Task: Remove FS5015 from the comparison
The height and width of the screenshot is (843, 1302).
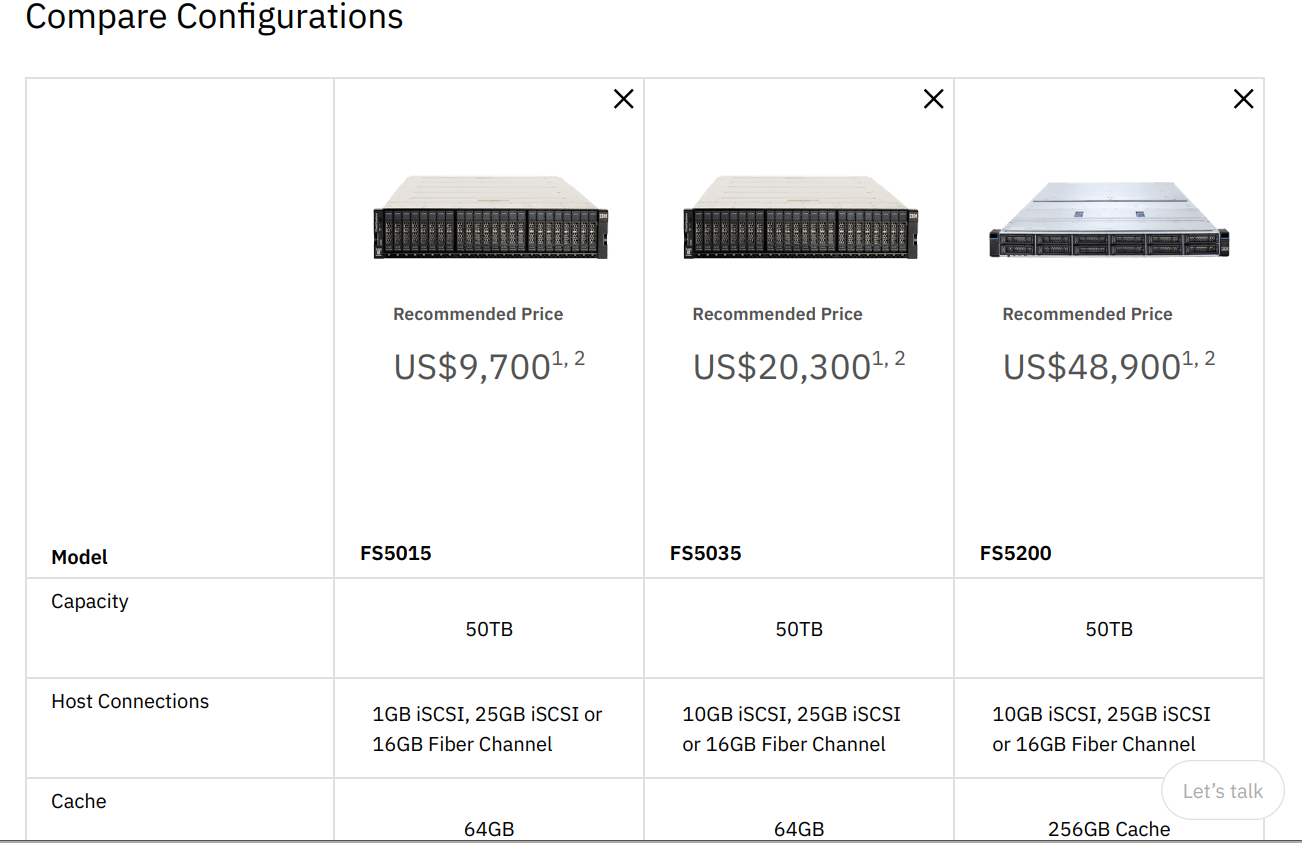Action: coord(623,99)
